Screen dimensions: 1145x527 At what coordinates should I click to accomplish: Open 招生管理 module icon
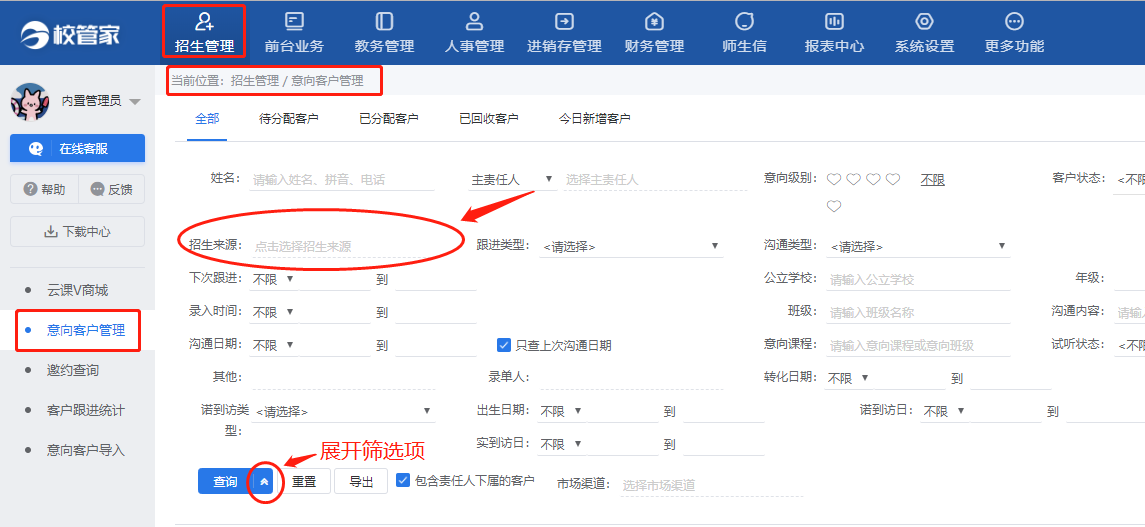coord(204,20)
